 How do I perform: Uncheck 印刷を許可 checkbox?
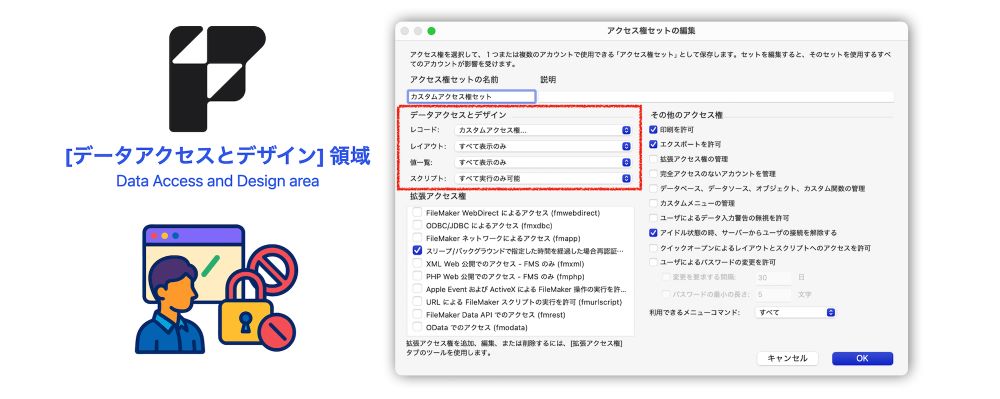(653, 129)
